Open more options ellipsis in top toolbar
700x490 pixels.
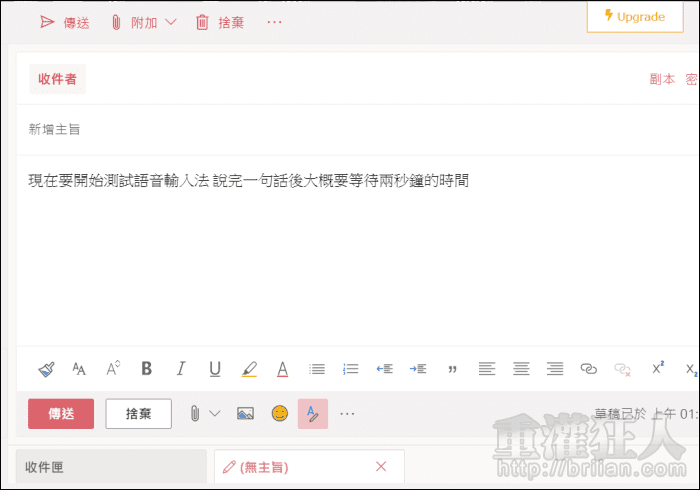274,22
